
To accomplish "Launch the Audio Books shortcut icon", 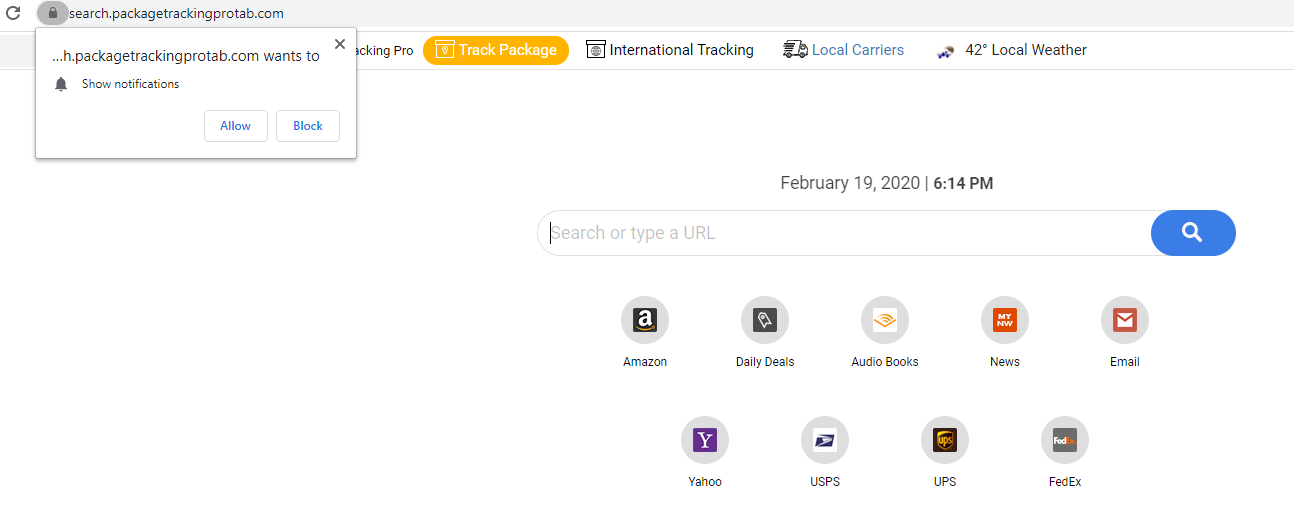I will pos(885,321).
